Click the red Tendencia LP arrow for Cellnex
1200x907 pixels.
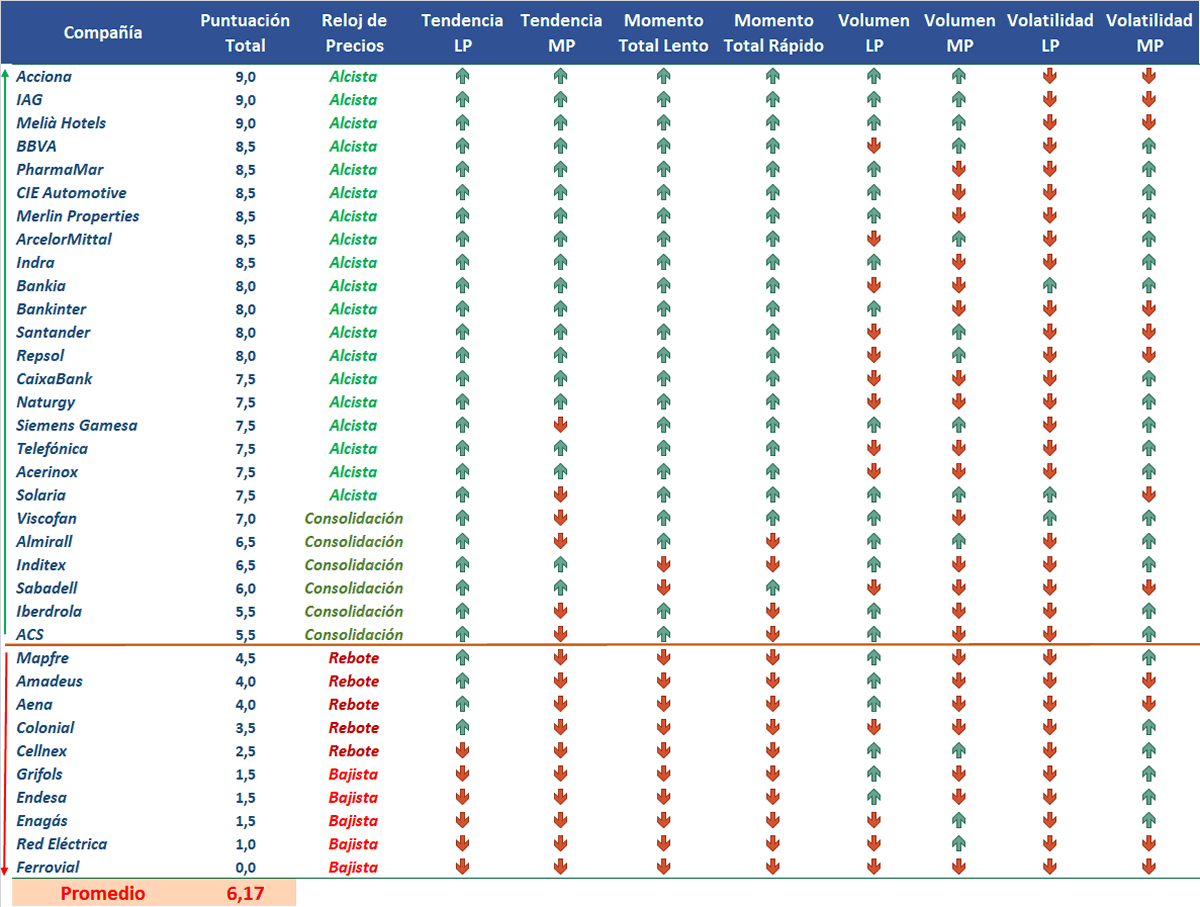(461, 751)
